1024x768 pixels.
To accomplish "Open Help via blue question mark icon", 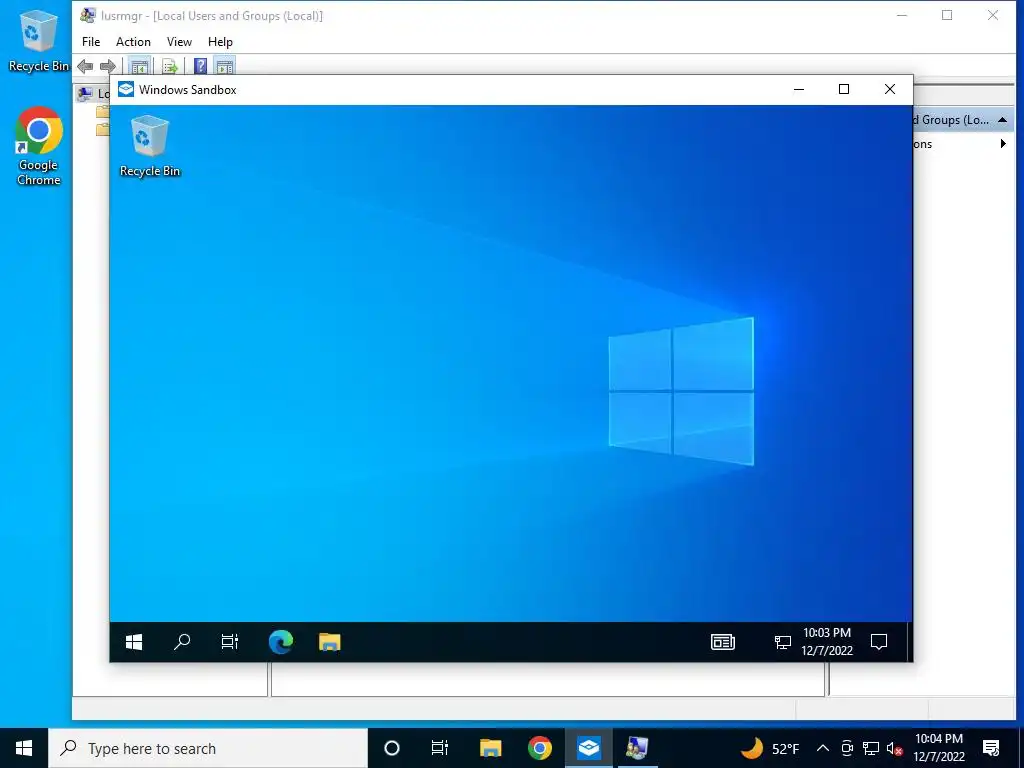I will (x=200, y=66).
